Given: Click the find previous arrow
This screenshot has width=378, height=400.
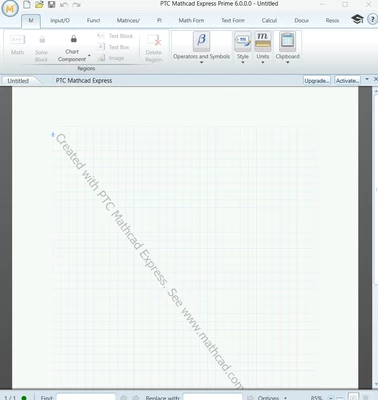Looking at the screenshot, I should (x=124, y=397).
